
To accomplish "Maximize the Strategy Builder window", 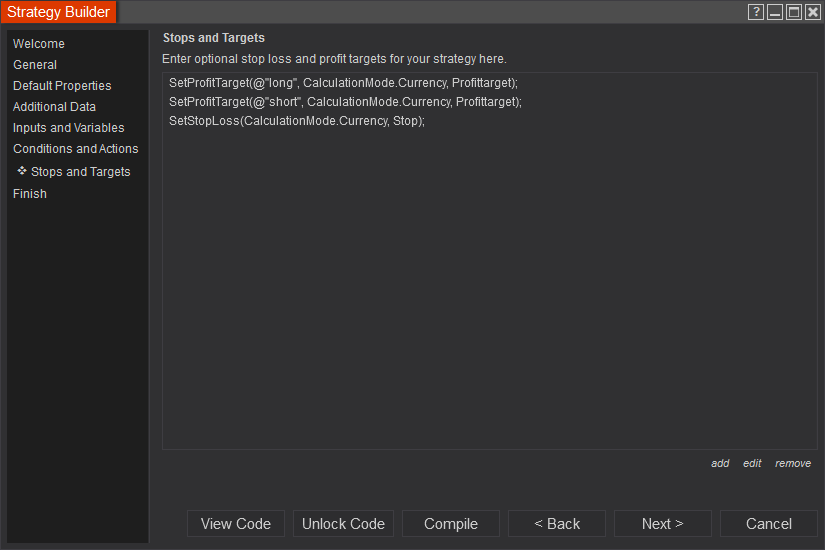I will pos(794,12).
